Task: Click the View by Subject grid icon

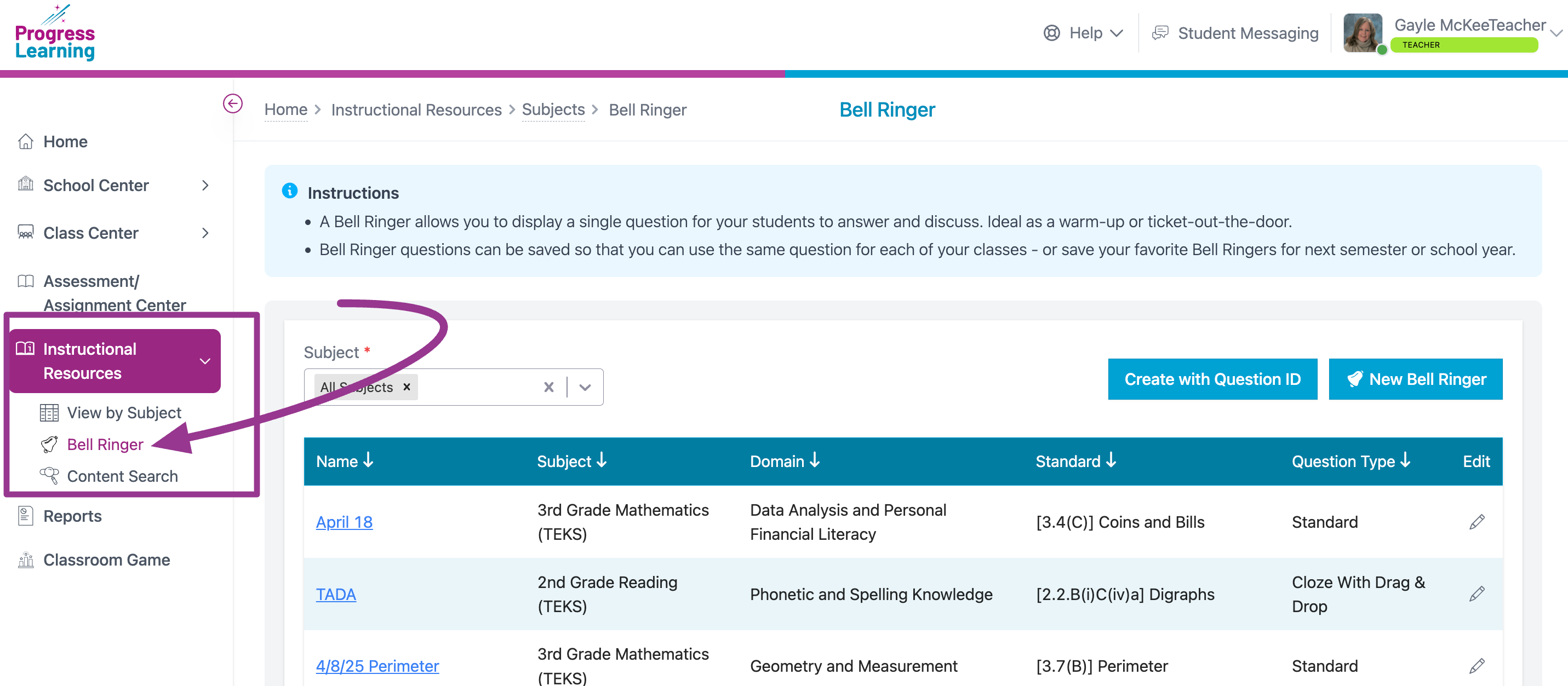Action: click(x=49, y=413)
